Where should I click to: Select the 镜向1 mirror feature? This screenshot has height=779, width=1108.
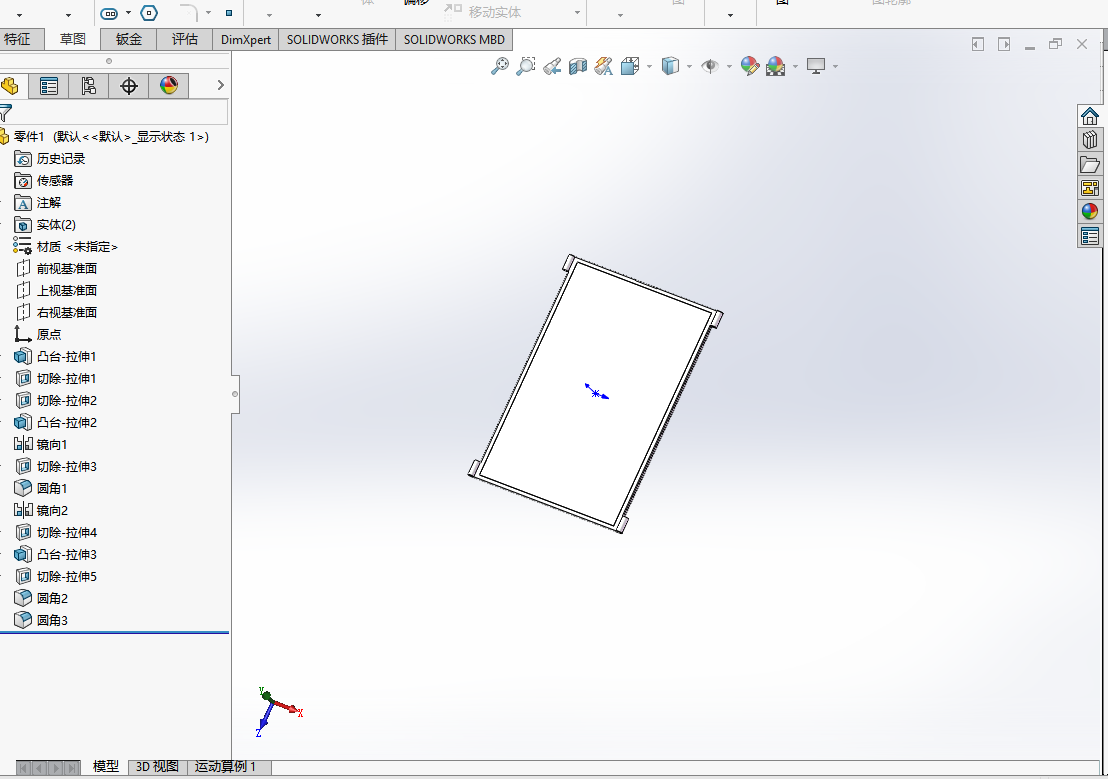[52, 444]
